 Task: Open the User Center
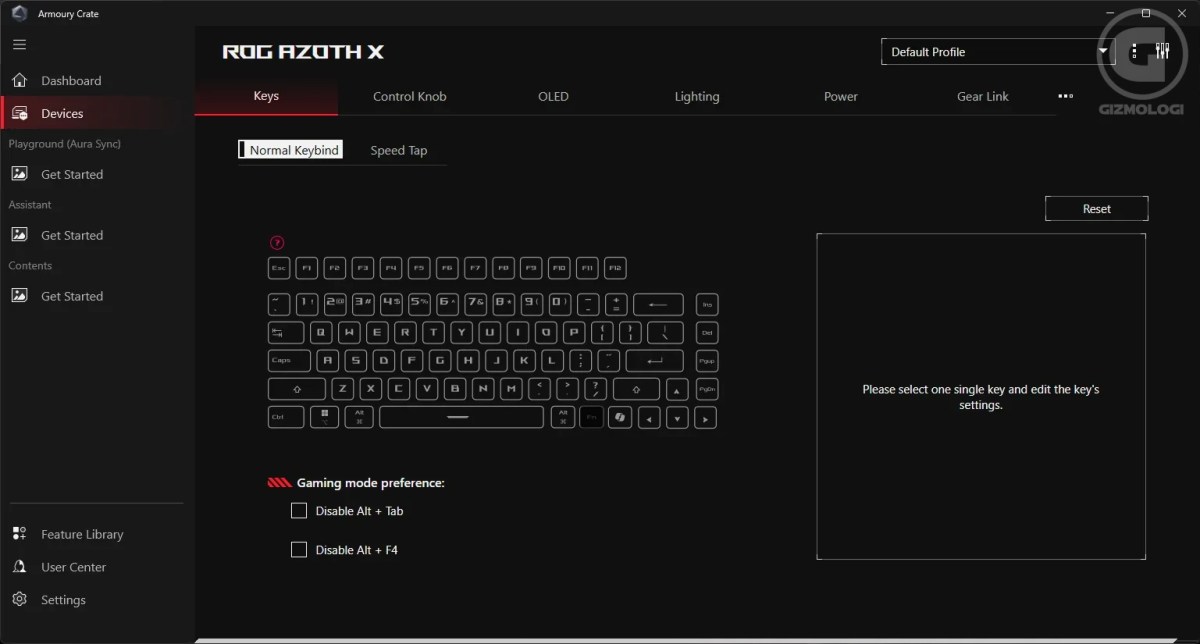(x=73, y=568)
